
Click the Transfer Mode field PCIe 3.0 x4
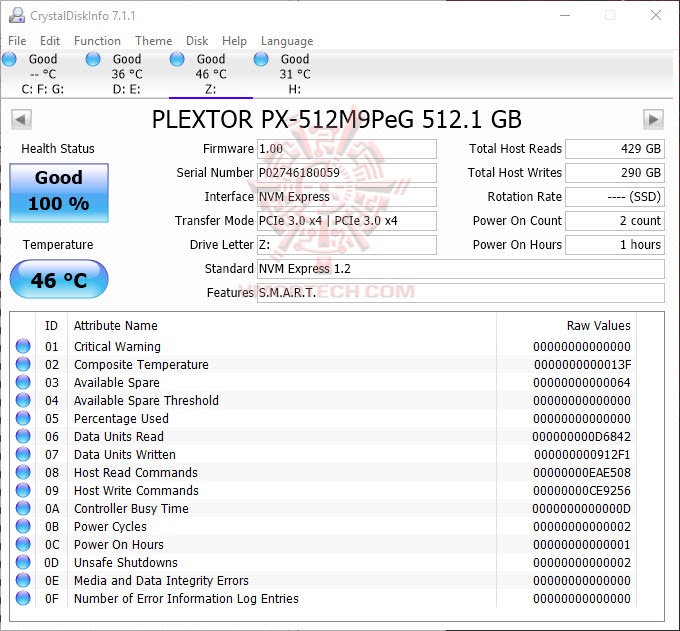tap(347, 221)
